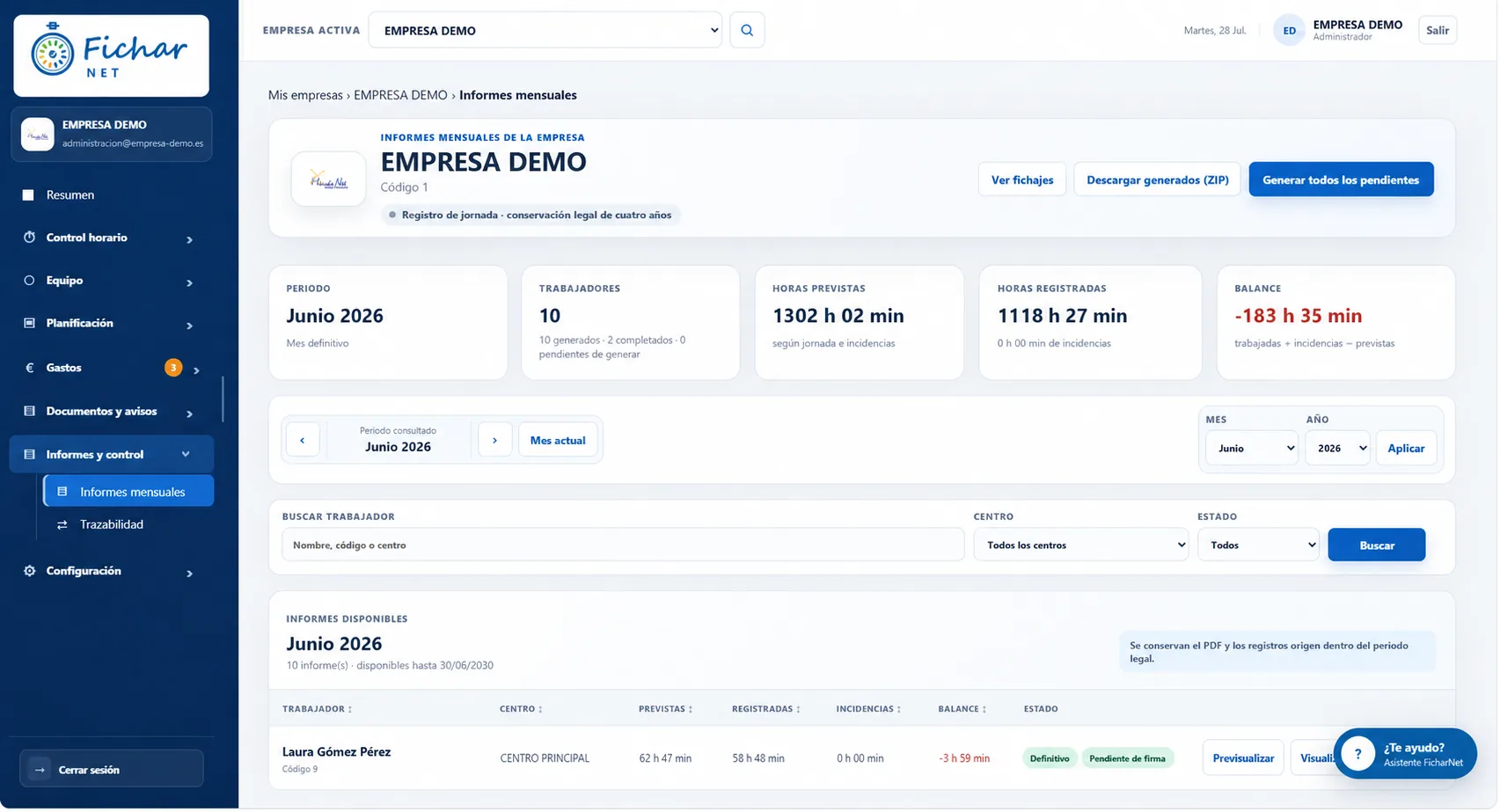This screenshot has height=812, width=1500.
Task: Click EMPRESA DEMO breadcrumb link
Action: [401, 95]
